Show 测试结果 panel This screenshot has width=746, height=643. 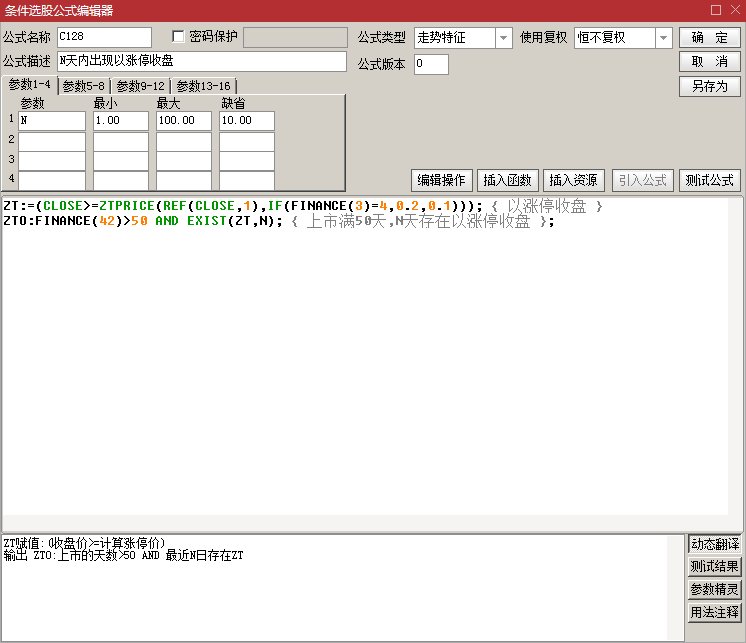715,567
